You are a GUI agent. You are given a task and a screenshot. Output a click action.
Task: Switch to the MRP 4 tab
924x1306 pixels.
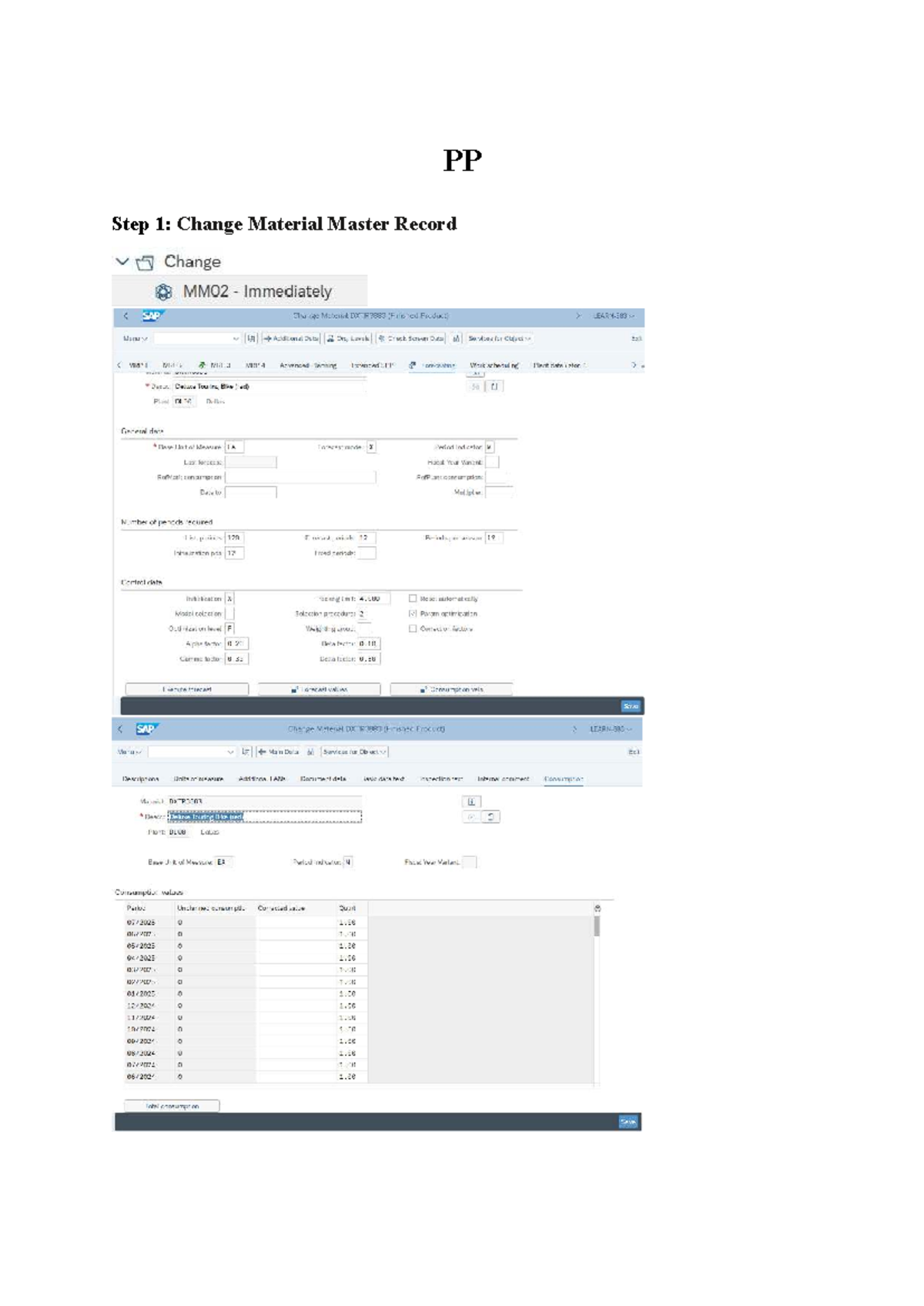click(256, 366)
